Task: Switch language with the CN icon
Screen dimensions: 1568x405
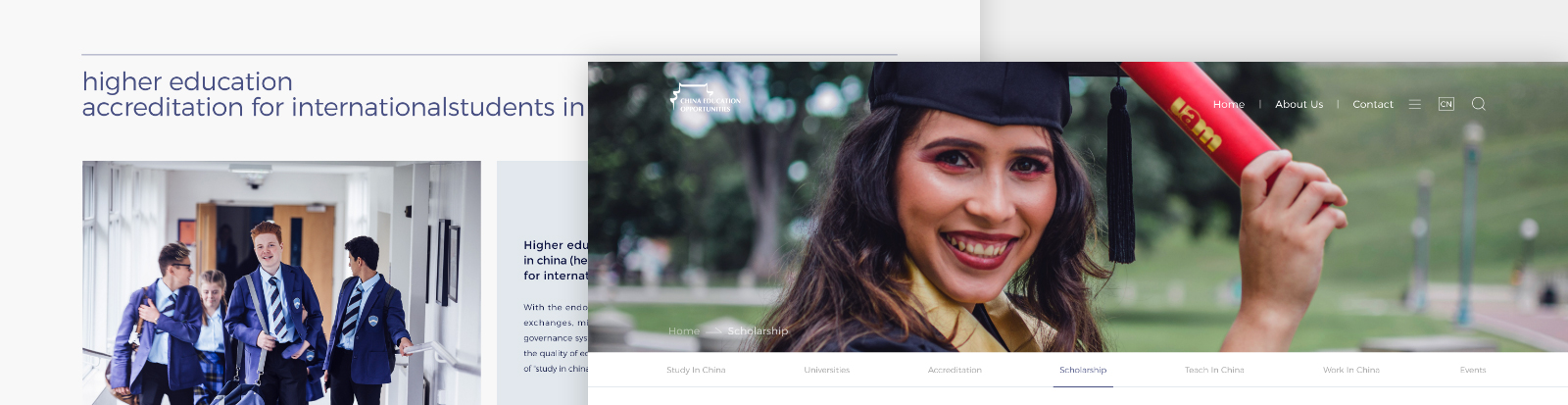Action: tap(1445, 104)
